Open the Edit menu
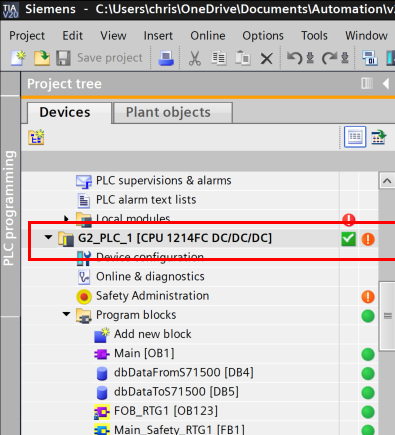This screenshot has width=395, height=435. click(x=72, y=35)
